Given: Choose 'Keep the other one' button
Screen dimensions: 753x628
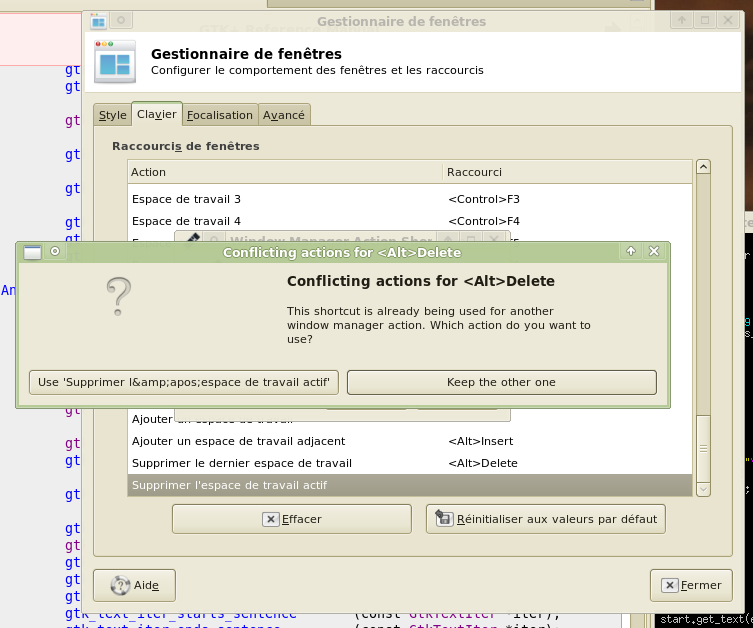Looking at the screenshot, I should (x=501, y=383).
